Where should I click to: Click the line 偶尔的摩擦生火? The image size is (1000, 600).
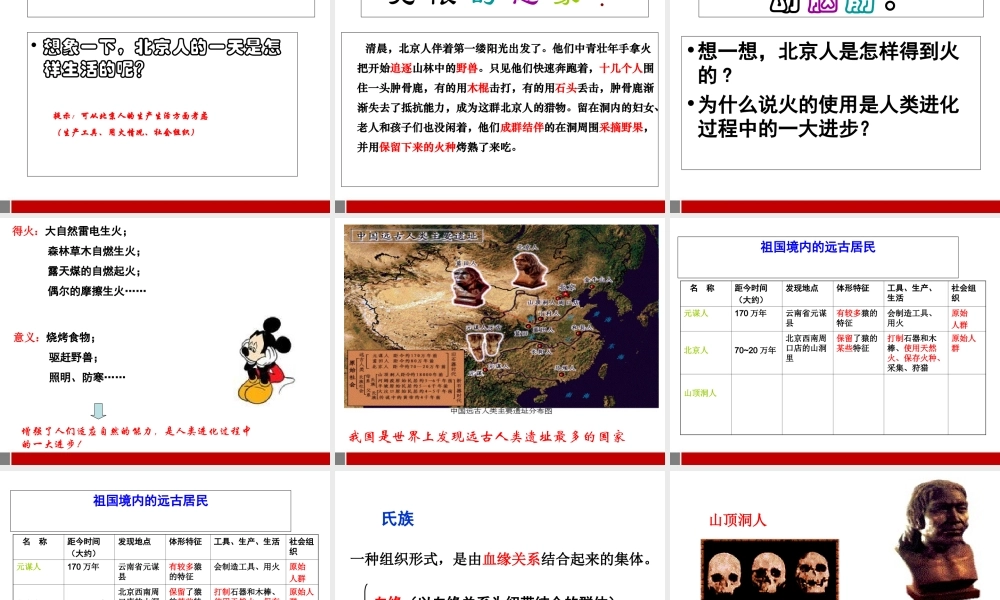point(97,291)
